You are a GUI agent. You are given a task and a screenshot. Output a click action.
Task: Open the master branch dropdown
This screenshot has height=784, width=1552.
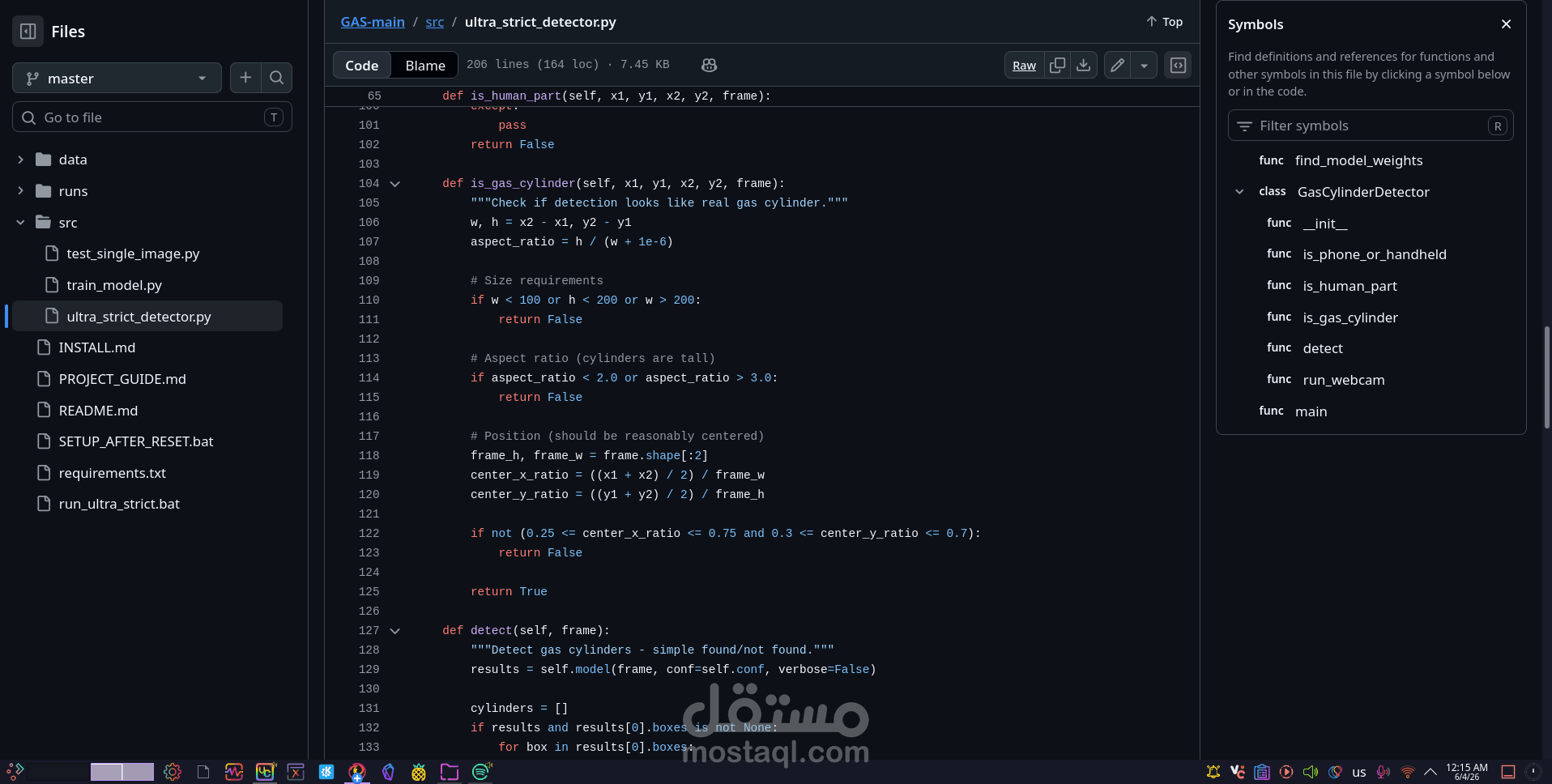coord(117,78)
